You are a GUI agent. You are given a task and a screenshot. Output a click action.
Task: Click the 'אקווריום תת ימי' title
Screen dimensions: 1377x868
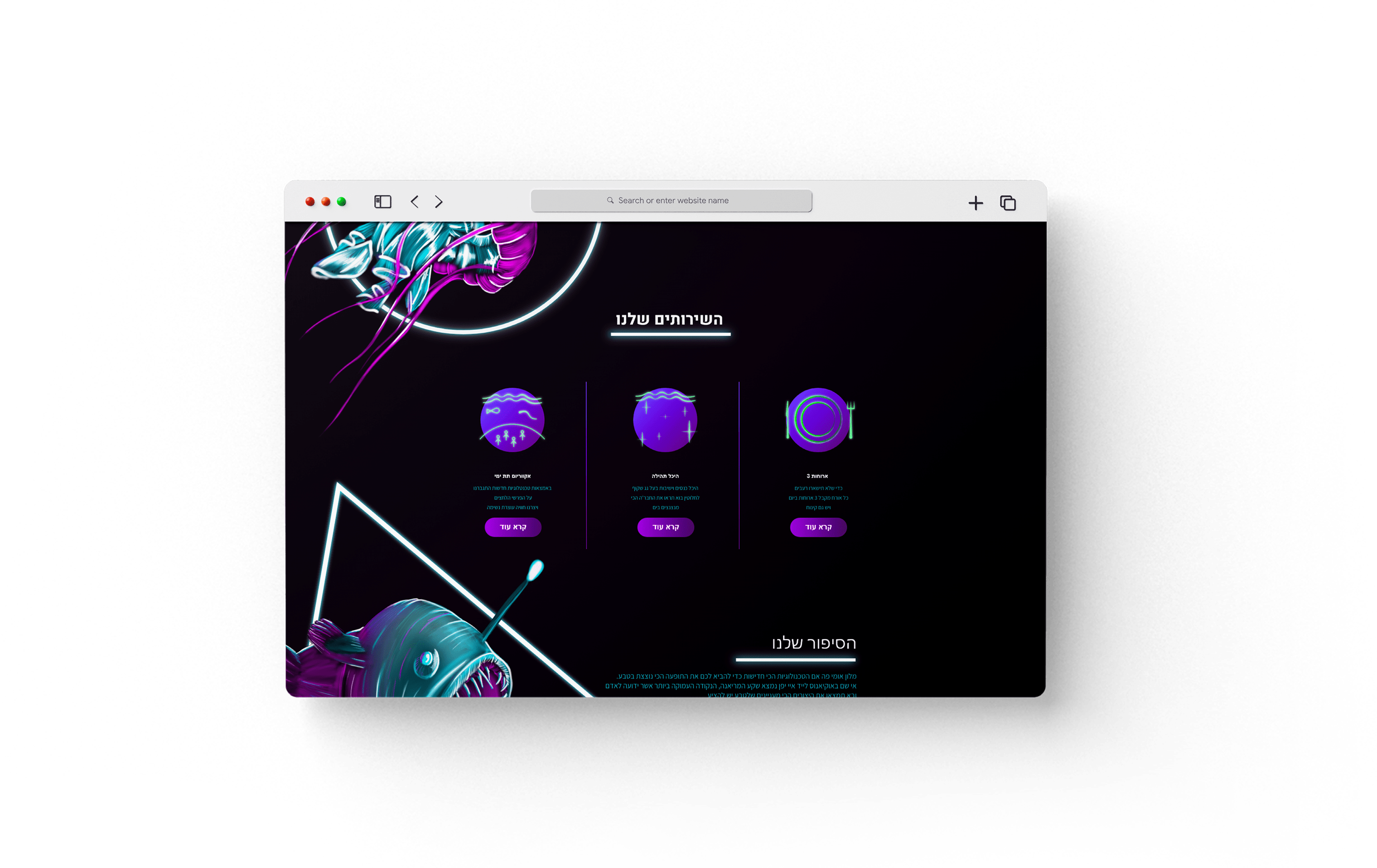(x=512, y=476)
